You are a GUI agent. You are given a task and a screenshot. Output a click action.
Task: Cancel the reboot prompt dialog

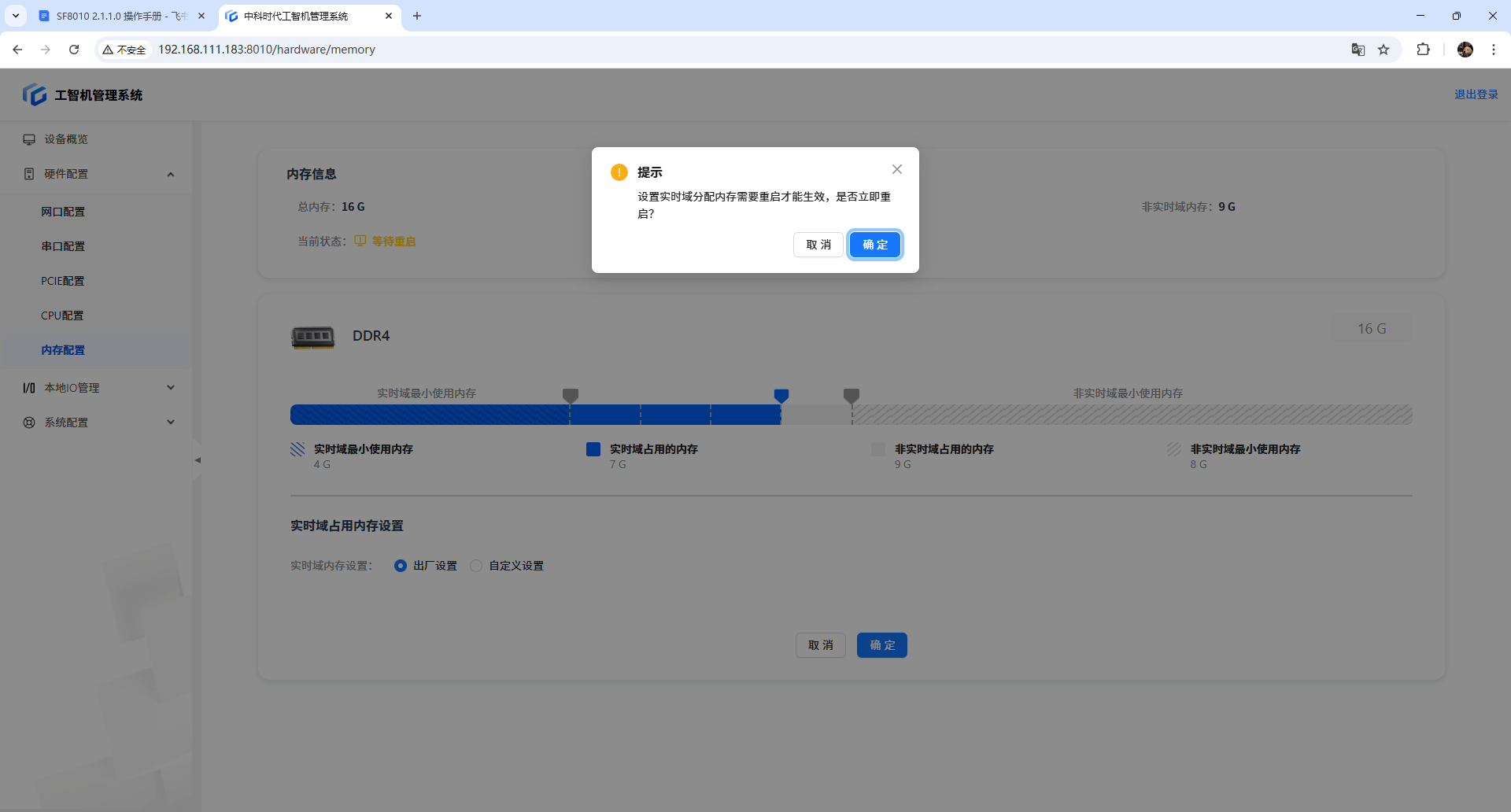point(818,245)
